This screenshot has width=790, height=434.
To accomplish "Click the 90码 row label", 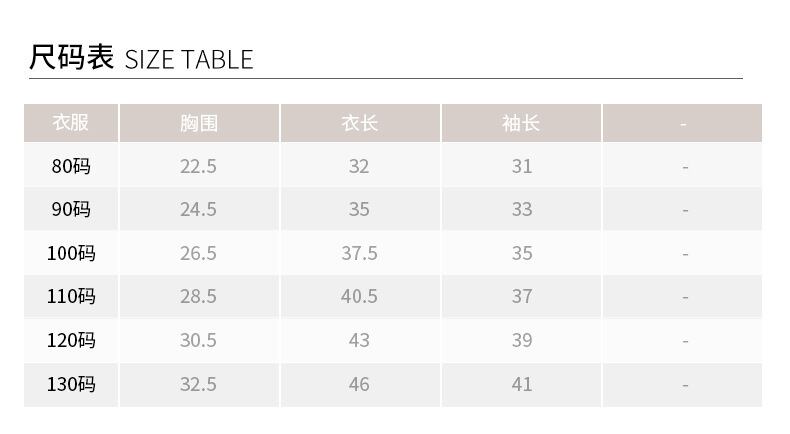I will (x=71, y=210).
